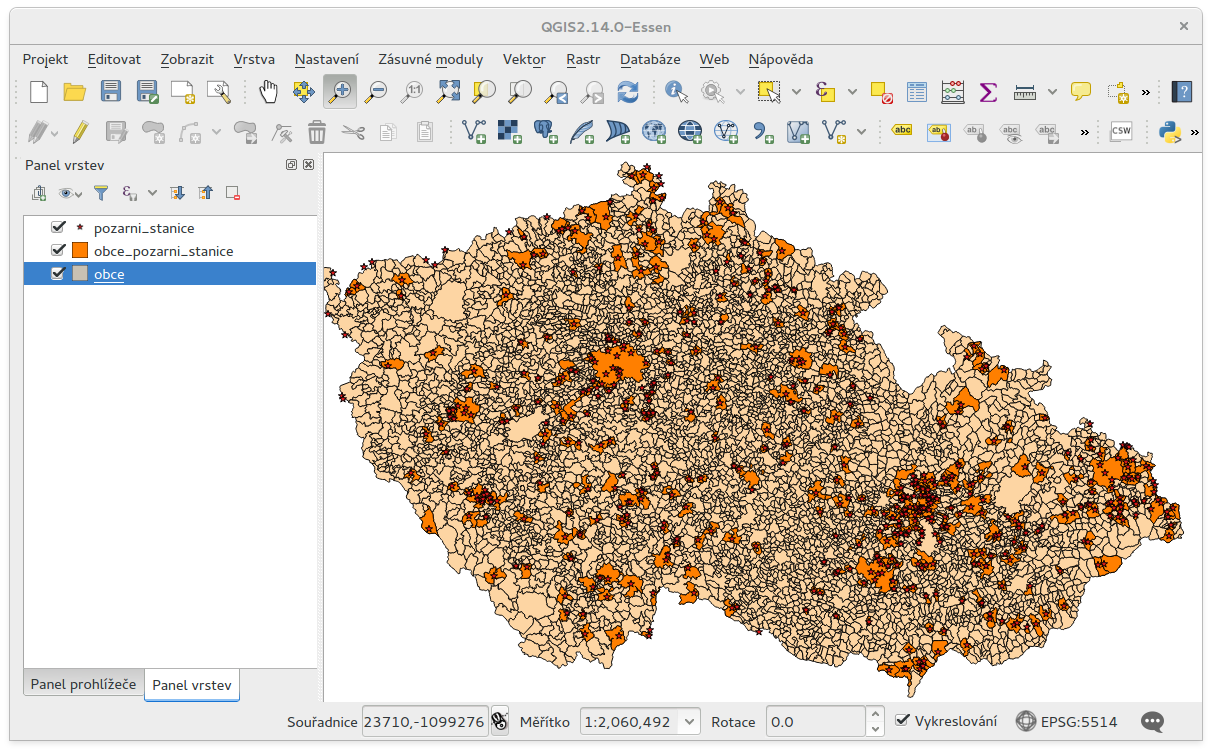Click Add Delimited Text Layer comma icon

[763, 131]
